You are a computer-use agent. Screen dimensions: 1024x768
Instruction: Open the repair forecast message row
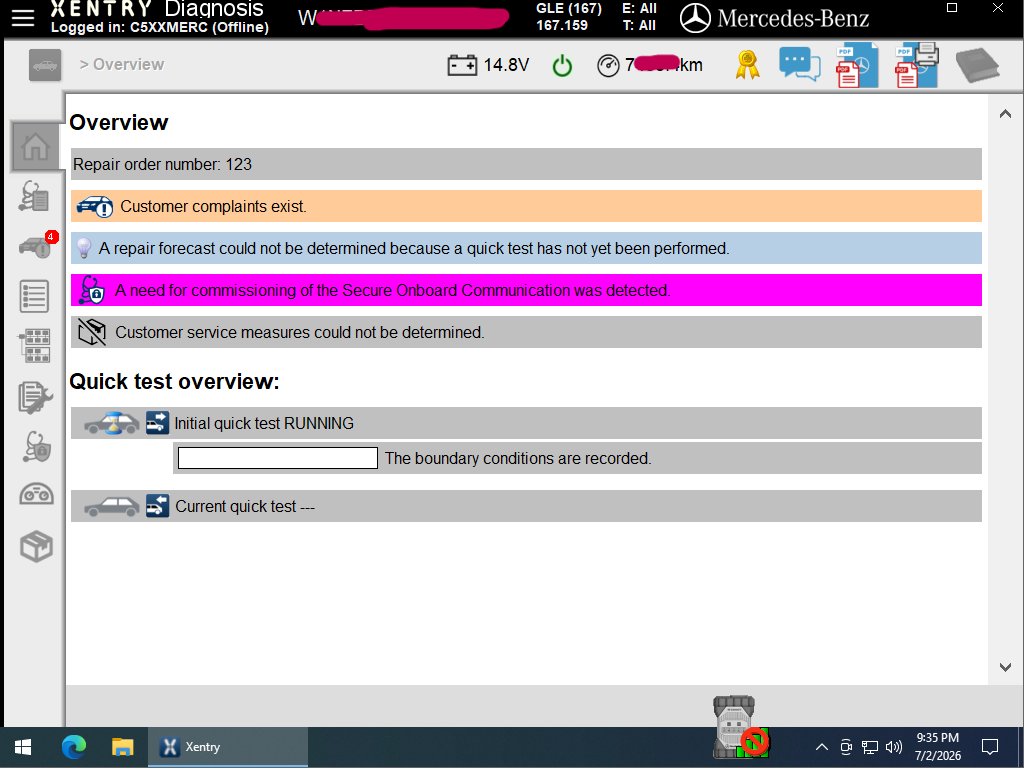[x=526, y=248]
